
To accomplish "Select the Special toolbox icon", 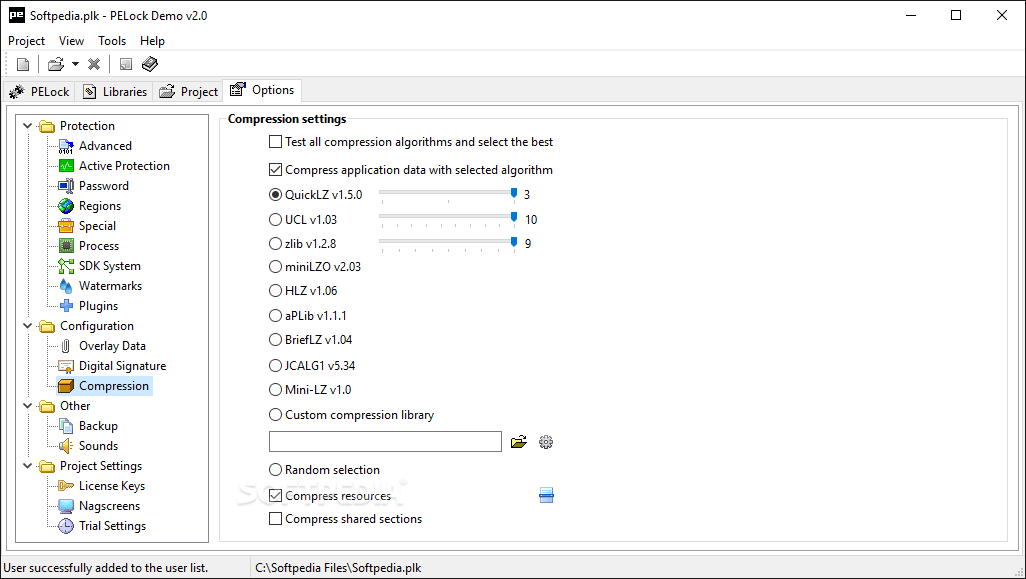I will [66, 226].
